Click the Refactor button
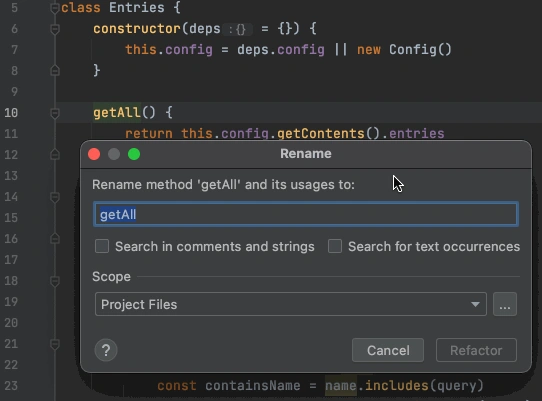Image resolution: width=542 pixels, height=401 pixels. pyautogui.click(x=476, y=350)
